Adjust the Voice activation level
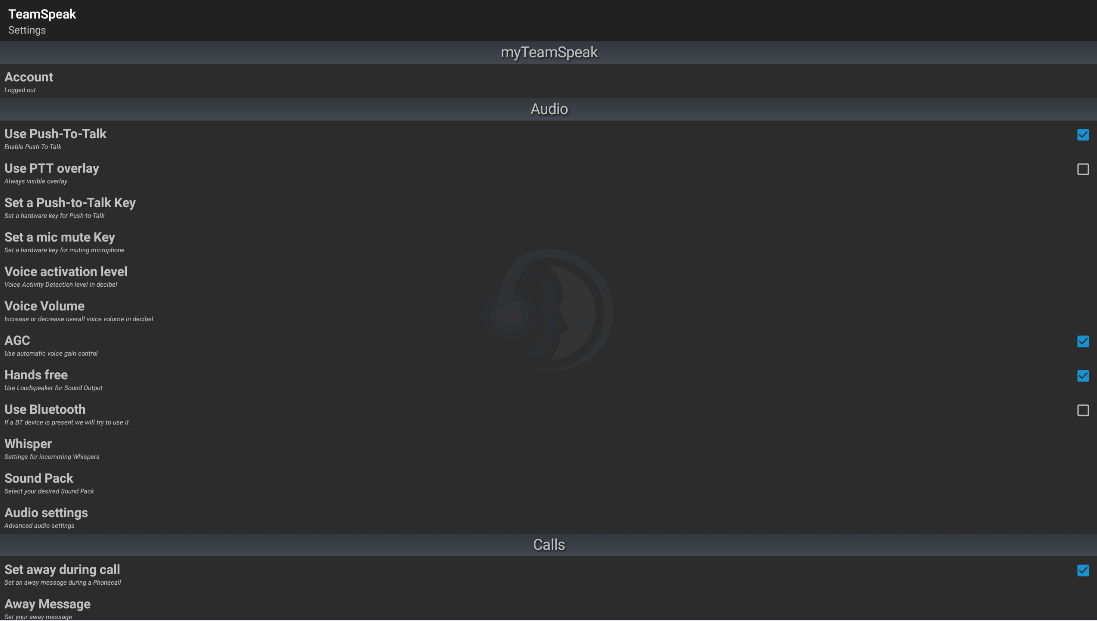Viewport: 1097px width, 621px height. (400, 276)
